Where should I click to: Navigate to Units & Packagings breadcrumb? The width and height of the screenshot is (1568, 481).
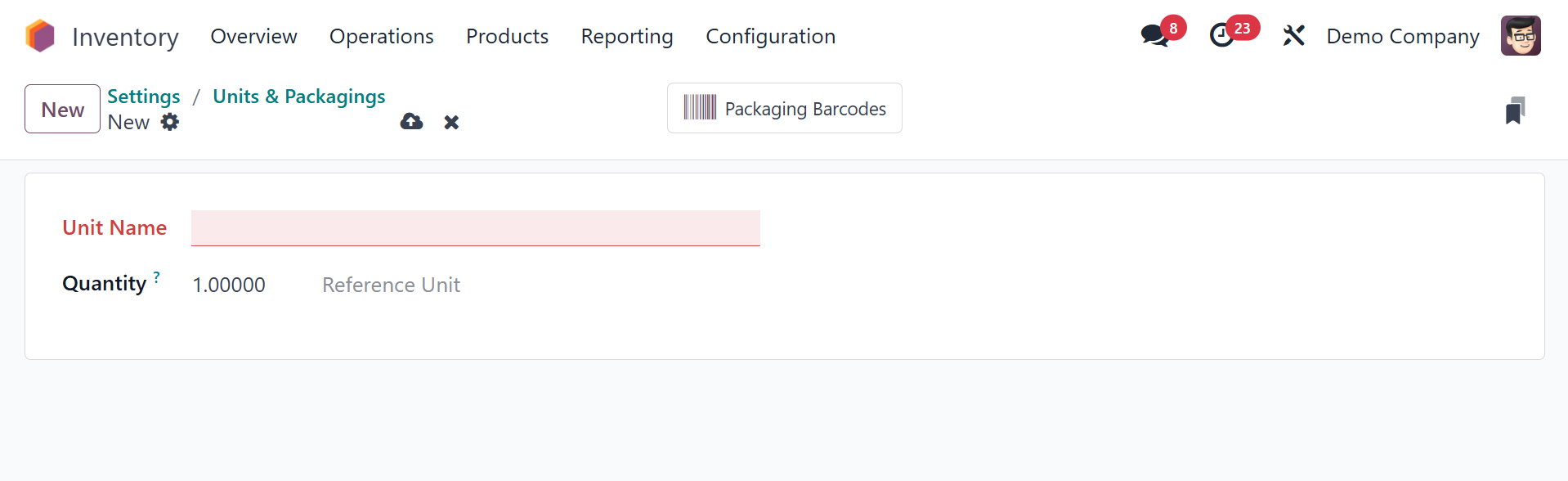[298, 97]
